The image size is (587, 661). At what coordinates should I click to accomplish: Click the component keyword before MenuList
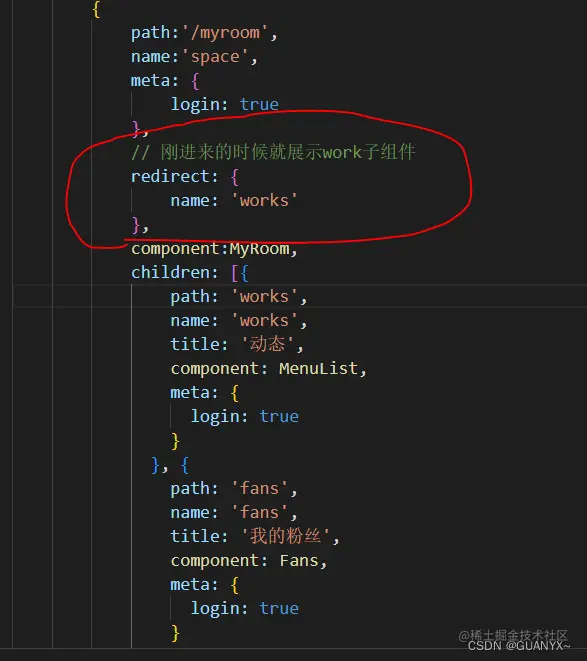215,369
